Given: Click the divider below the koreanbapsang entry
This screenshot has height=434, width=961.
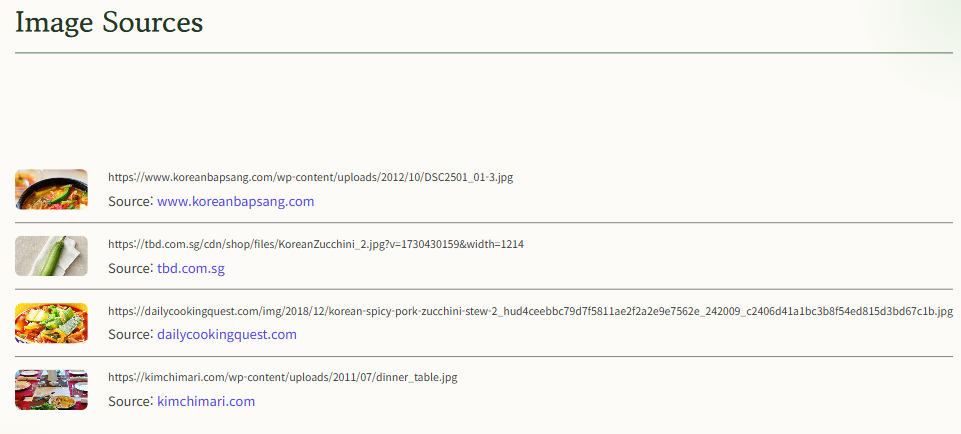Looking at the screenshot, I should (484, 223).
